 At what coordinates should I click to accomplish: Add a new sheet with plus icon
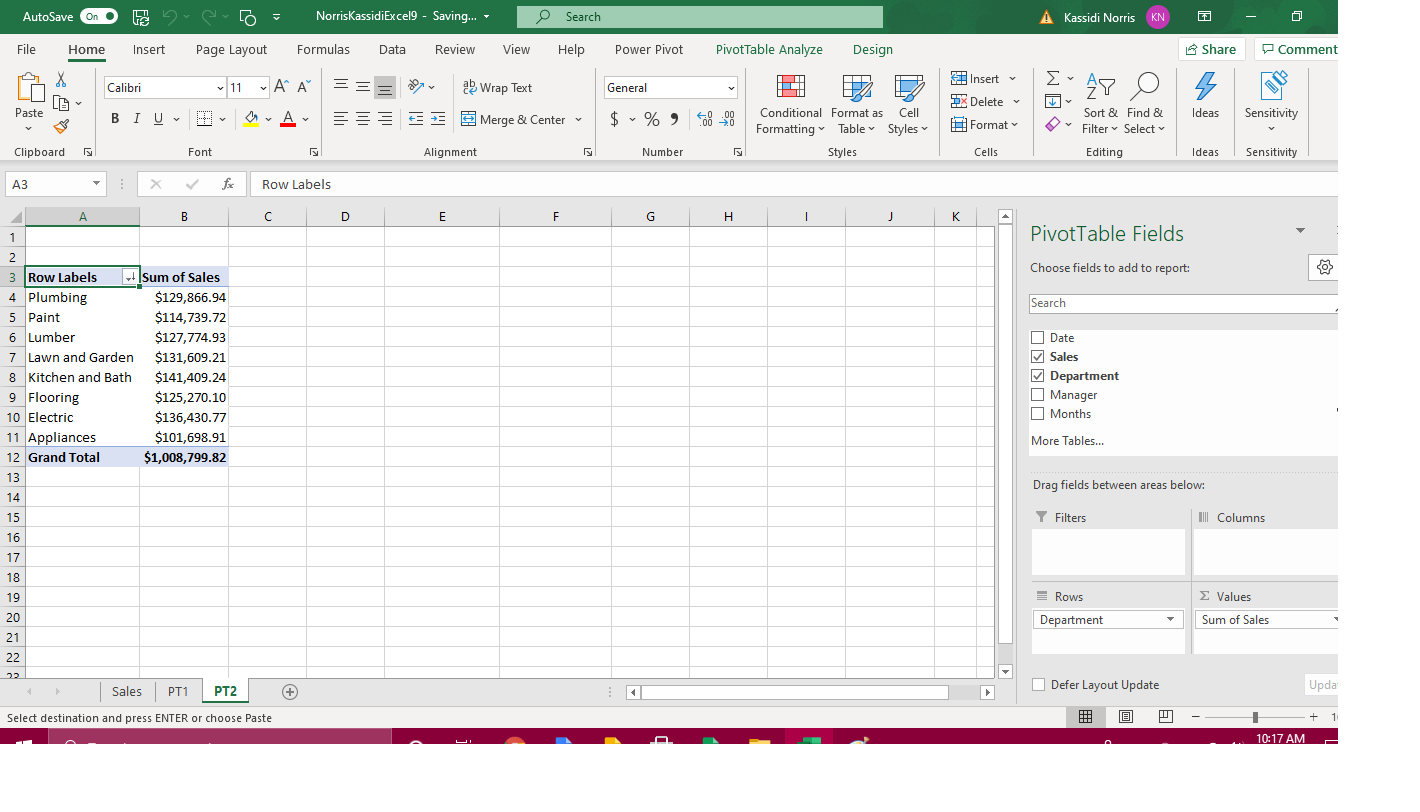point(290,692)
